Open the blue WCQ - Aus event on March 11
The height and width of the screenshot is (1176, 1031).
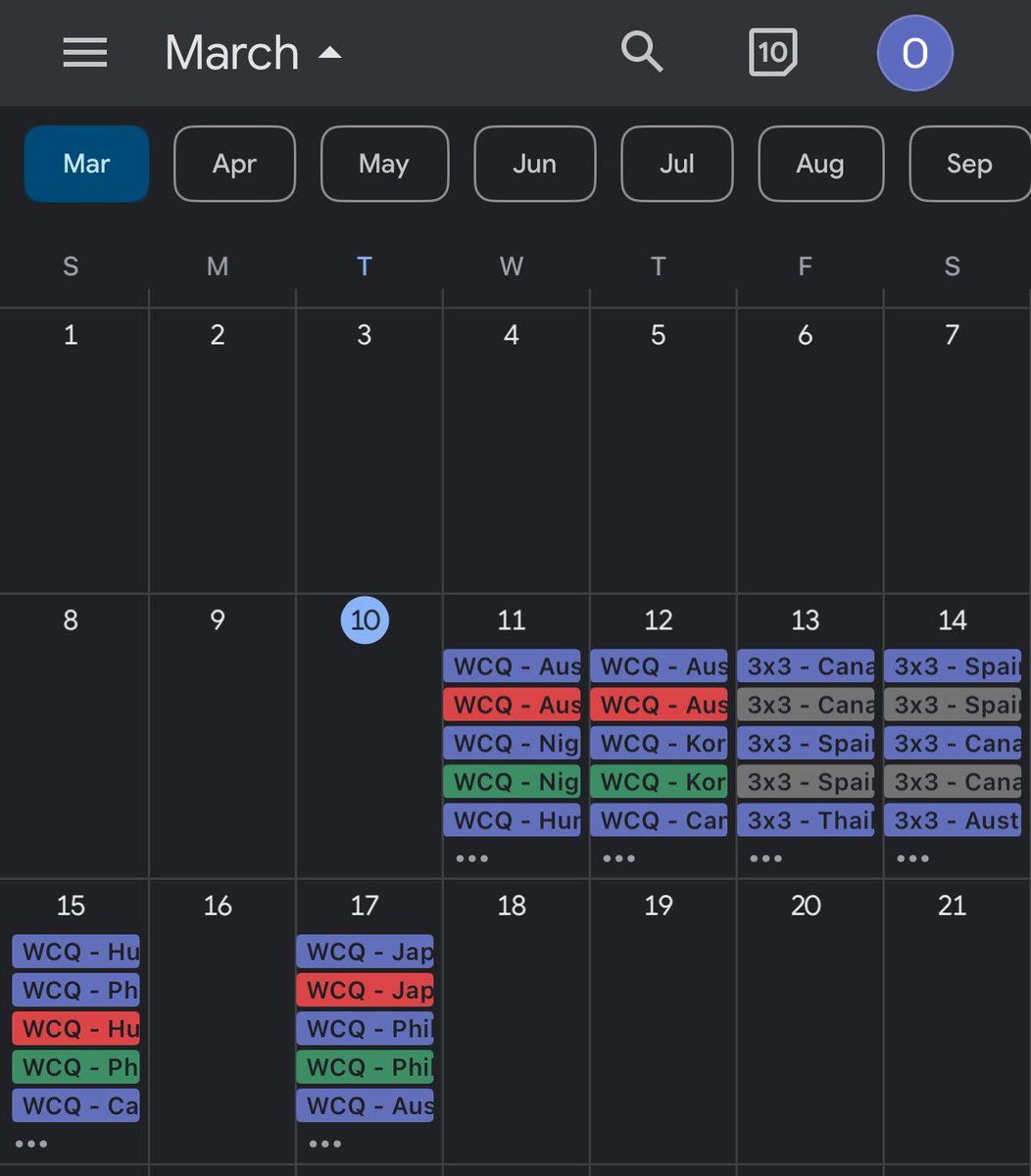pos(512,666)
